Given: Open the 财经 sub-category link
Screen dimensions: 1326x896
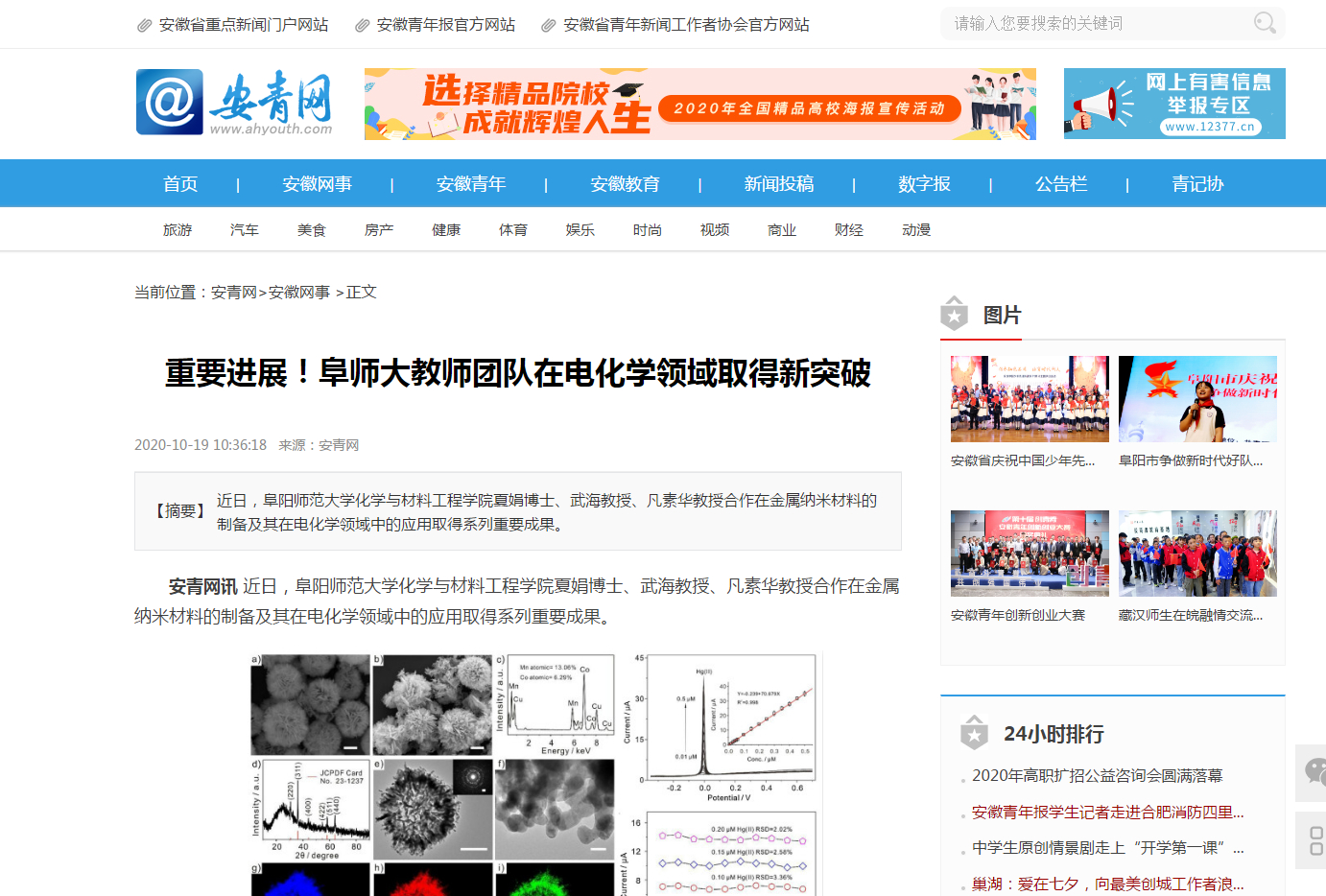Looking at the screenshot, I should [x=848, y=230].
